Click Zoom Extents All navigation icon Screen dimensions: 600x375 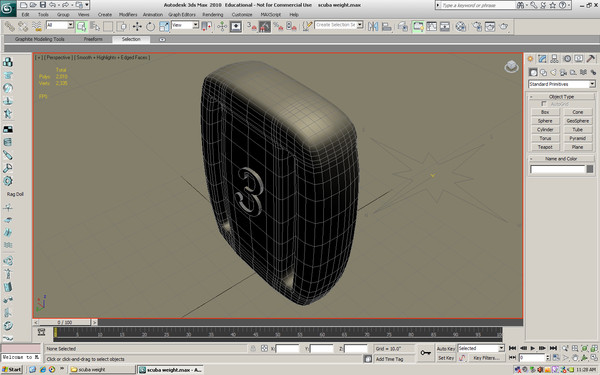(594, 348)
